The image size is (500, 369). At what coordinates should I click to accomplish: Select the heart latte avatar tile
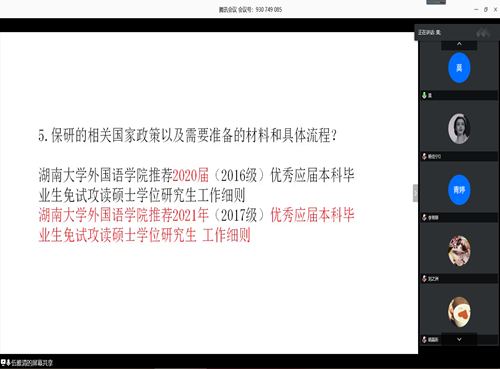coord(459,312)
